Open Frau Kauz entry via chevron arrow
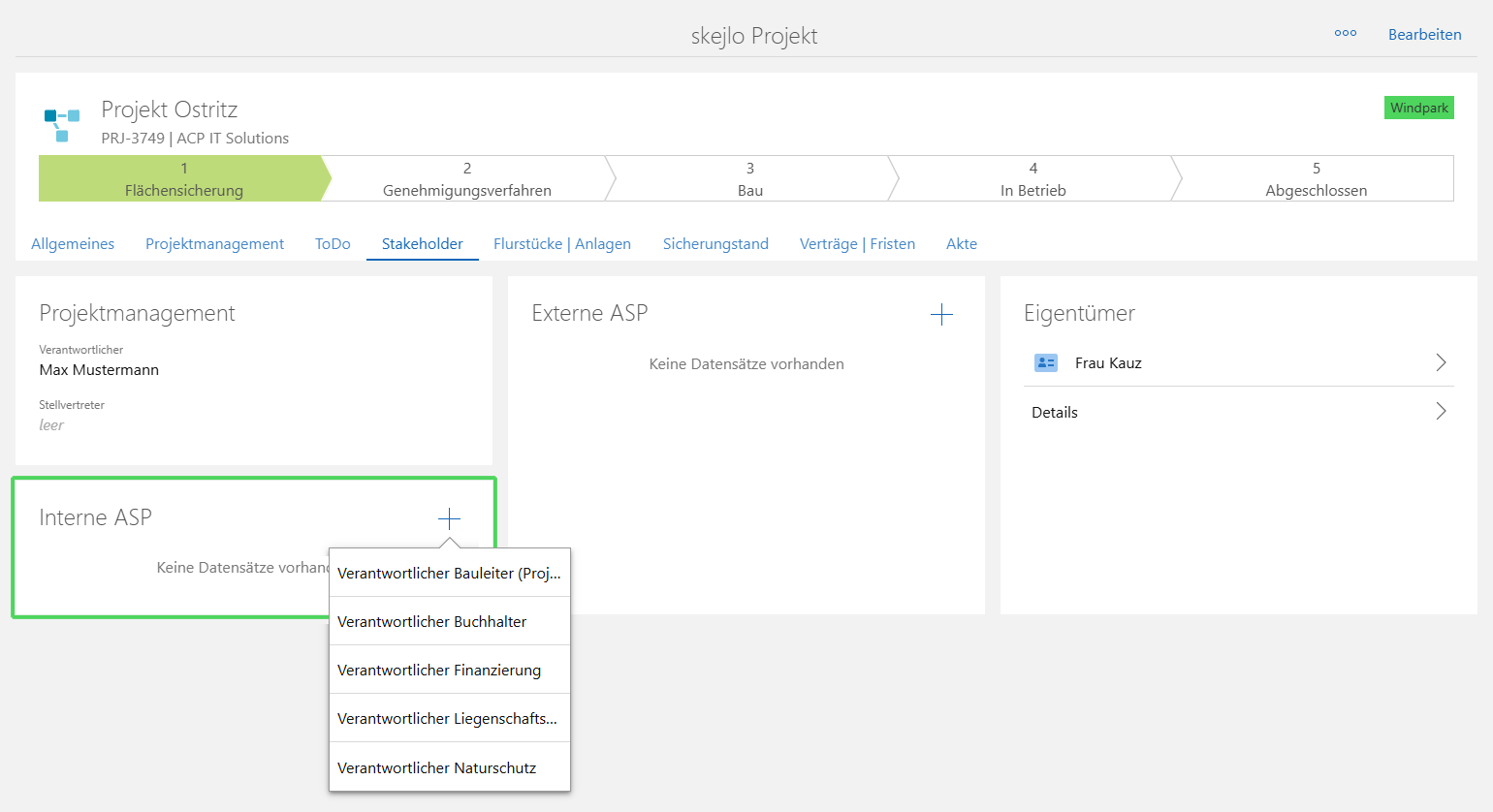The width and height of the screenshot is (1493, 812). pos(1441,362)
